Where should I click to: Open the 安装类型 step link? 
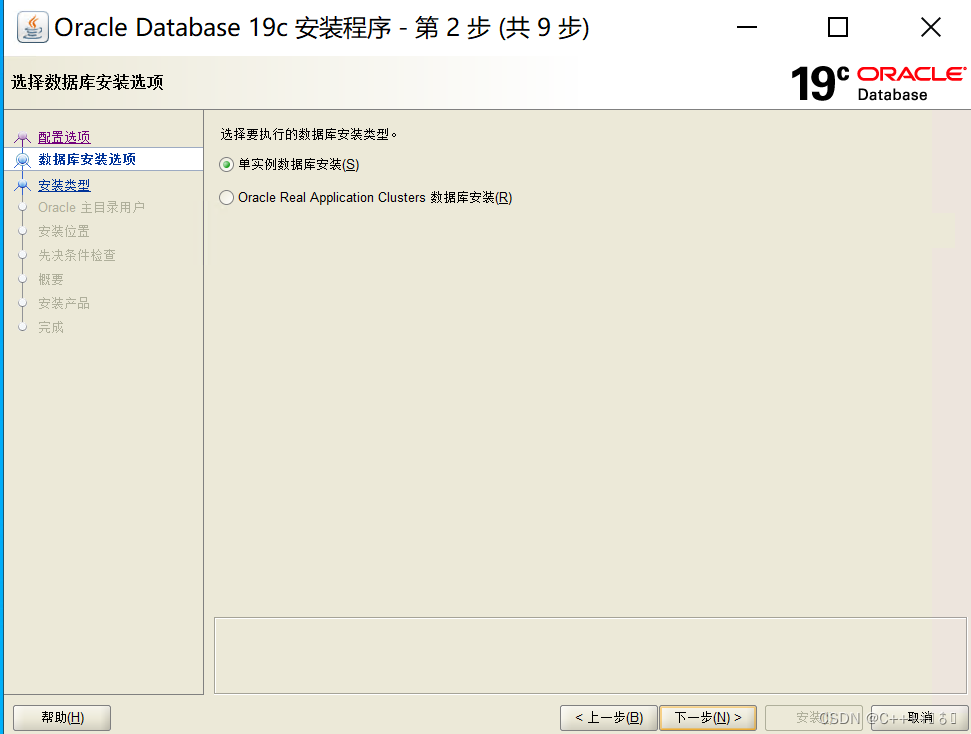(x=64, y=185)
